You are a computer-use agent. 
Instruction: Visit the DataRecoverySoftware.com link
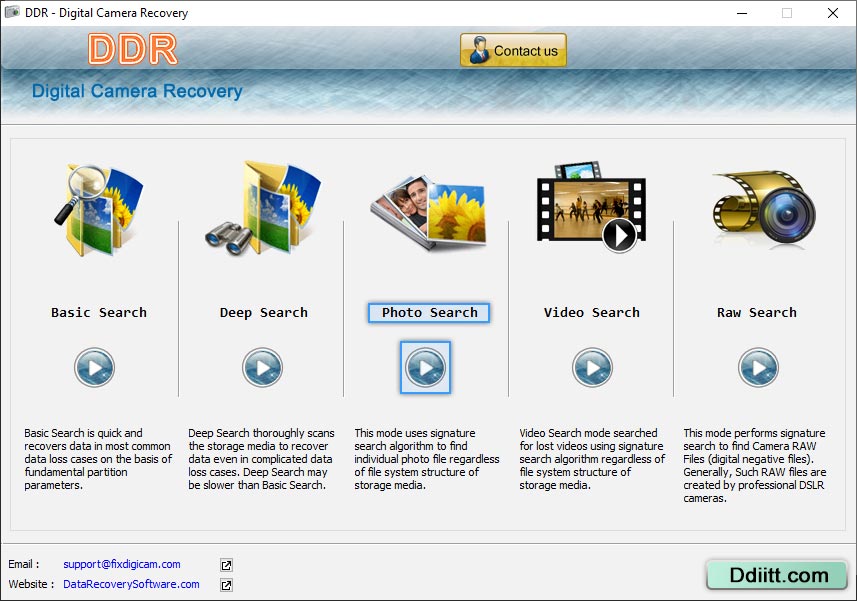(130, 585)
